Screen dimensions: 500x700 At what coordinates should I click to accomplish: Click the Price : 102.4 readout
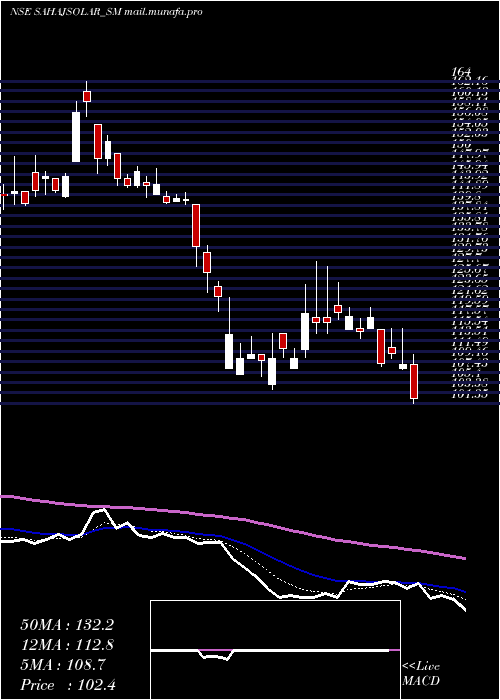(x=68, y=685)
